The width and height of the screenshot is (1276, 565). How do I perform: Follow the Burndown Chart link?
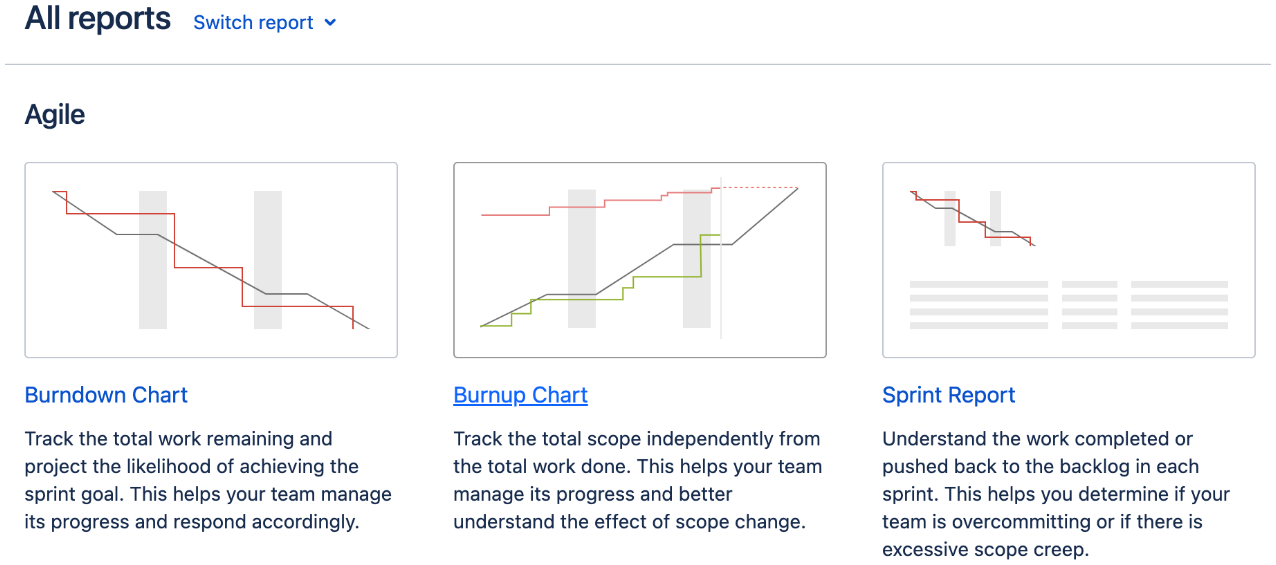106,395
